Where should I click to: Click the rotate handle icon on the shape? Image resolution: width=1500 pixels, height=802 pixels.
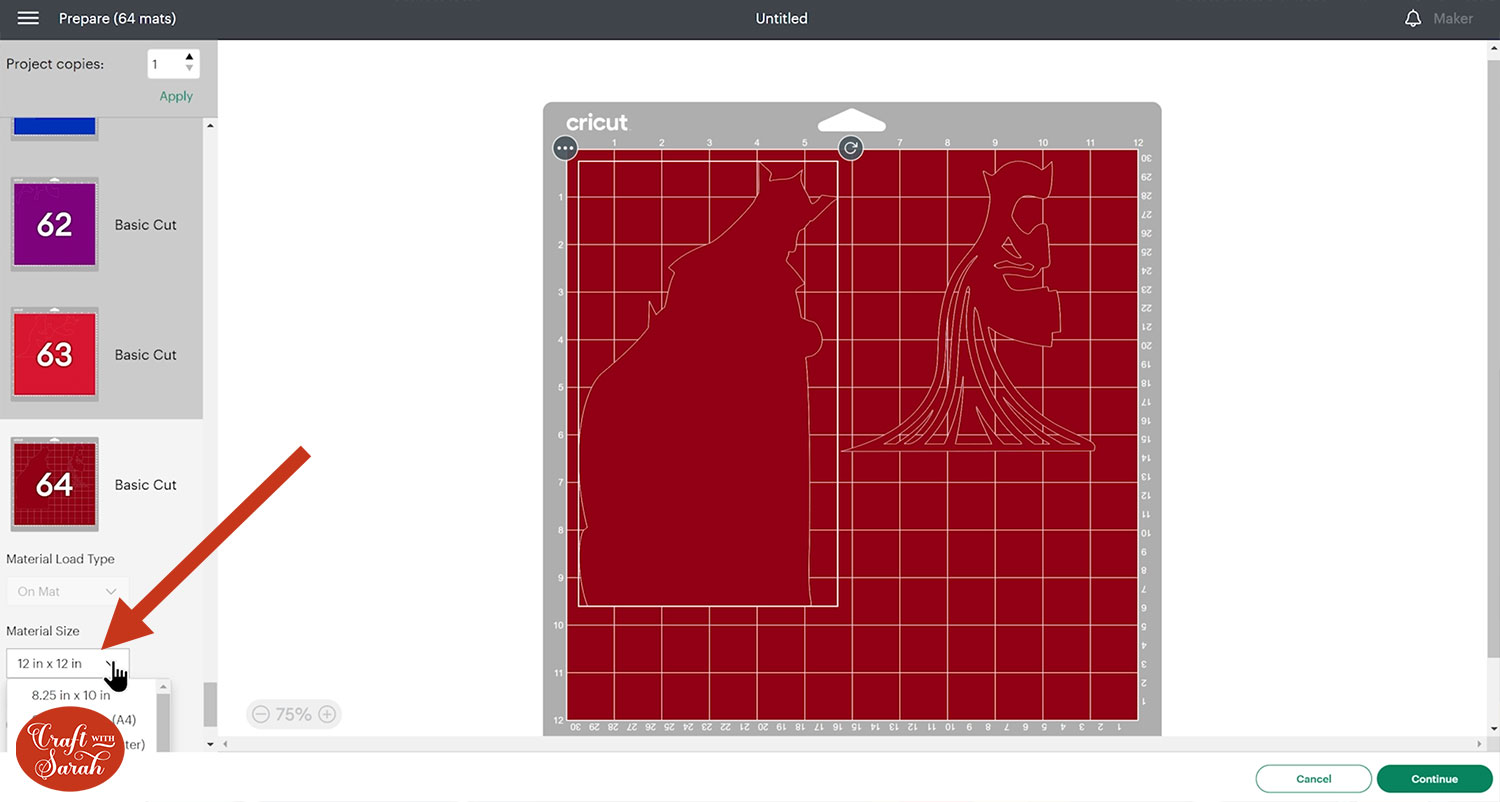(x=850, y=148)
